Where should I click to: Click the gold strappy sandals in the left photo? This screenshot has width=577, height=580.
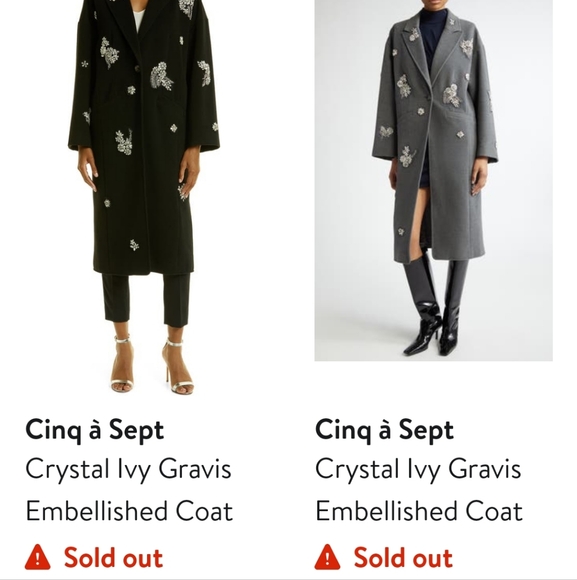[x=152, y=366]
